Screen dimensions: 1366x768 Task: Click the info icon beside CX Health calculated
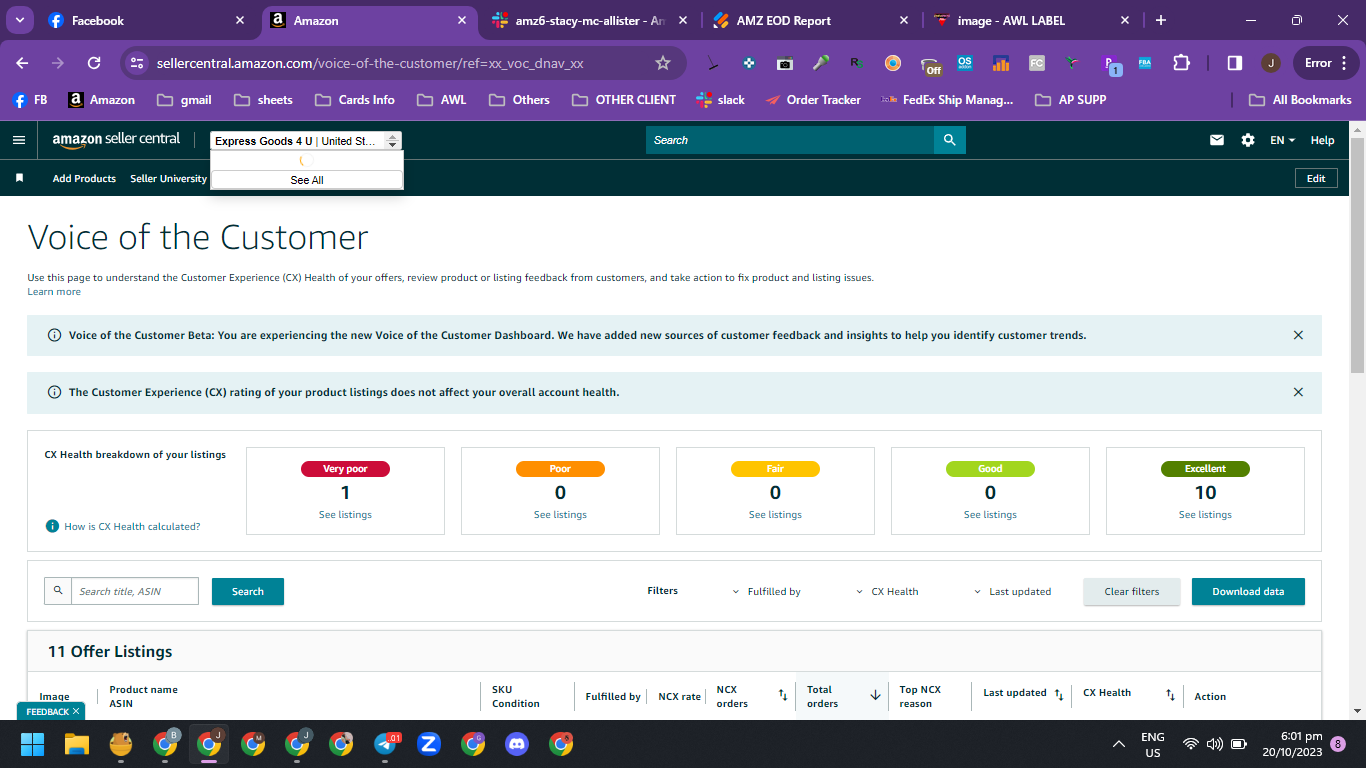[52, 526]
